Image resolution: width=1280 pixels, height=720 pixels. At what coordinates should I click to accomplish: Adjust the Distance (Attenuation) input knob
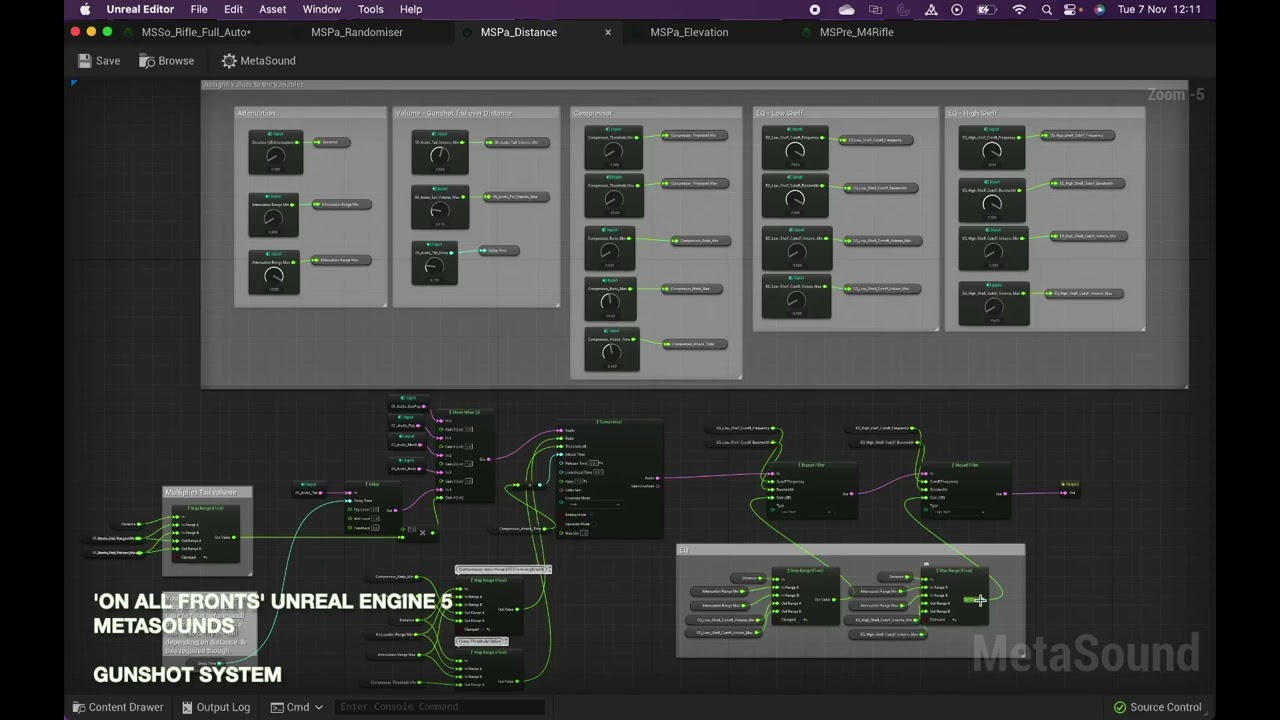tap(275, 155)
